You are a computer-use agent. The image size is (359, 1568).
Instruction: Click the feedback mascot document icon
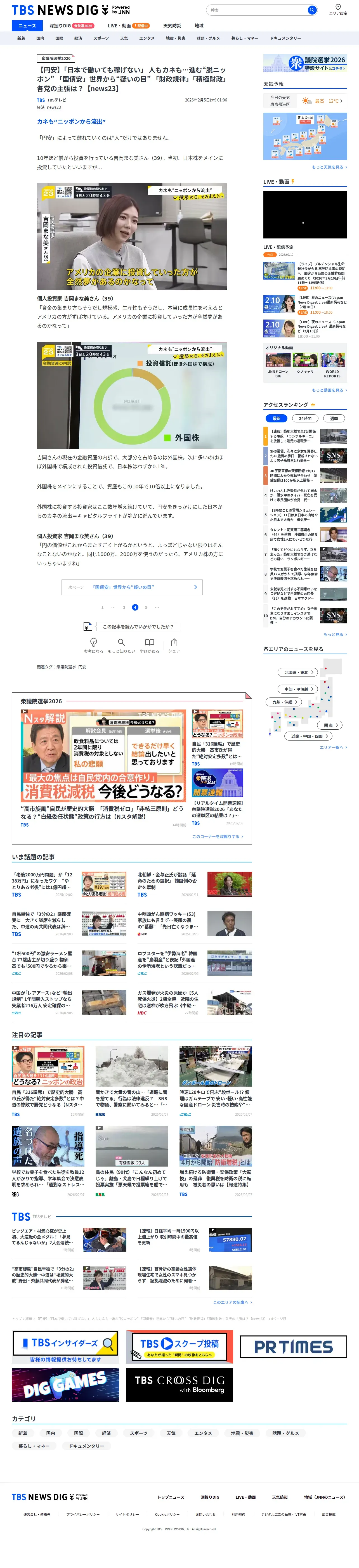tap(88, 626)
